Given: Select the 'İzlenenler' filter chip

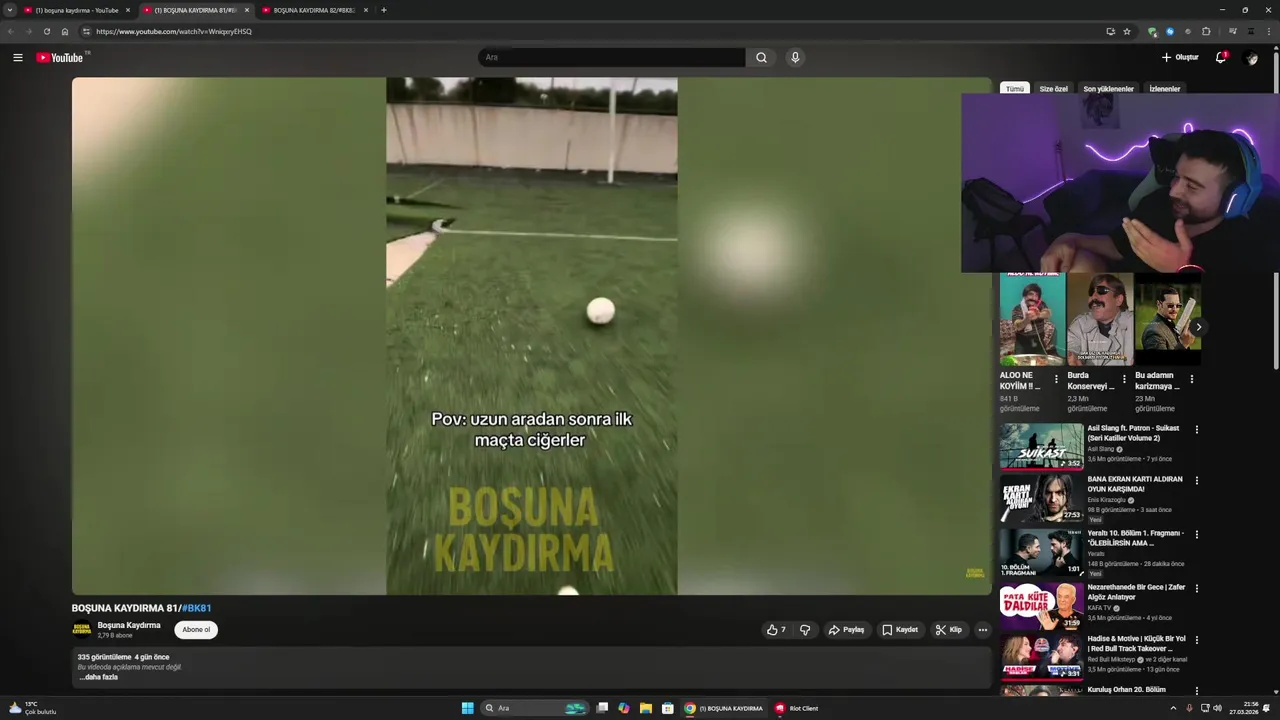Looking at the screenshot, I should click(x=1165, y=89).
